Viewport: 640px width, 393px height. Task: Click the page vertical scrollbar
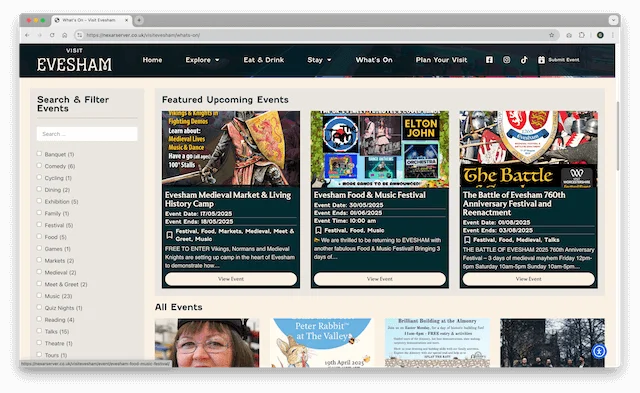[x=618, y=136]
